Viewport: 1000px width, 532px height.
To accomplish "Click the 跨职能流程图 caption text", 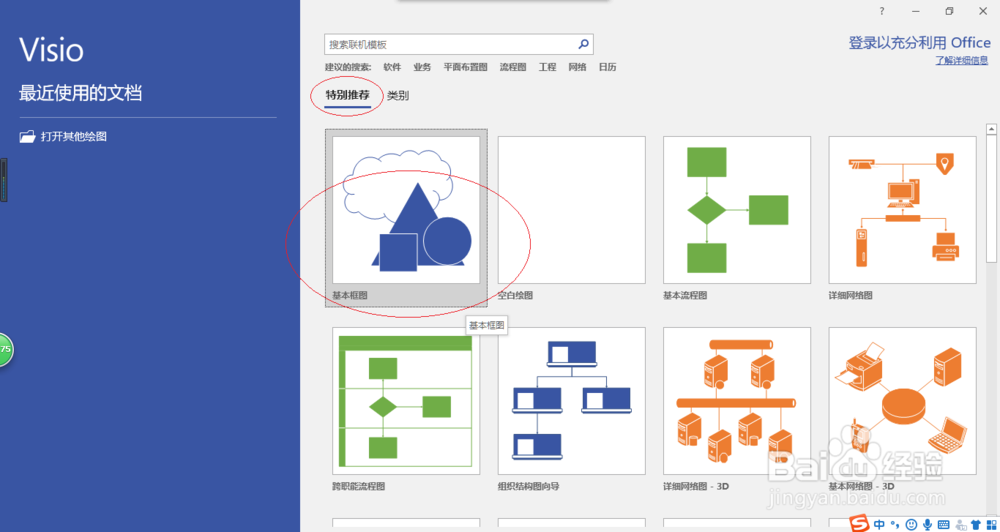I will [x=358, y=487].
